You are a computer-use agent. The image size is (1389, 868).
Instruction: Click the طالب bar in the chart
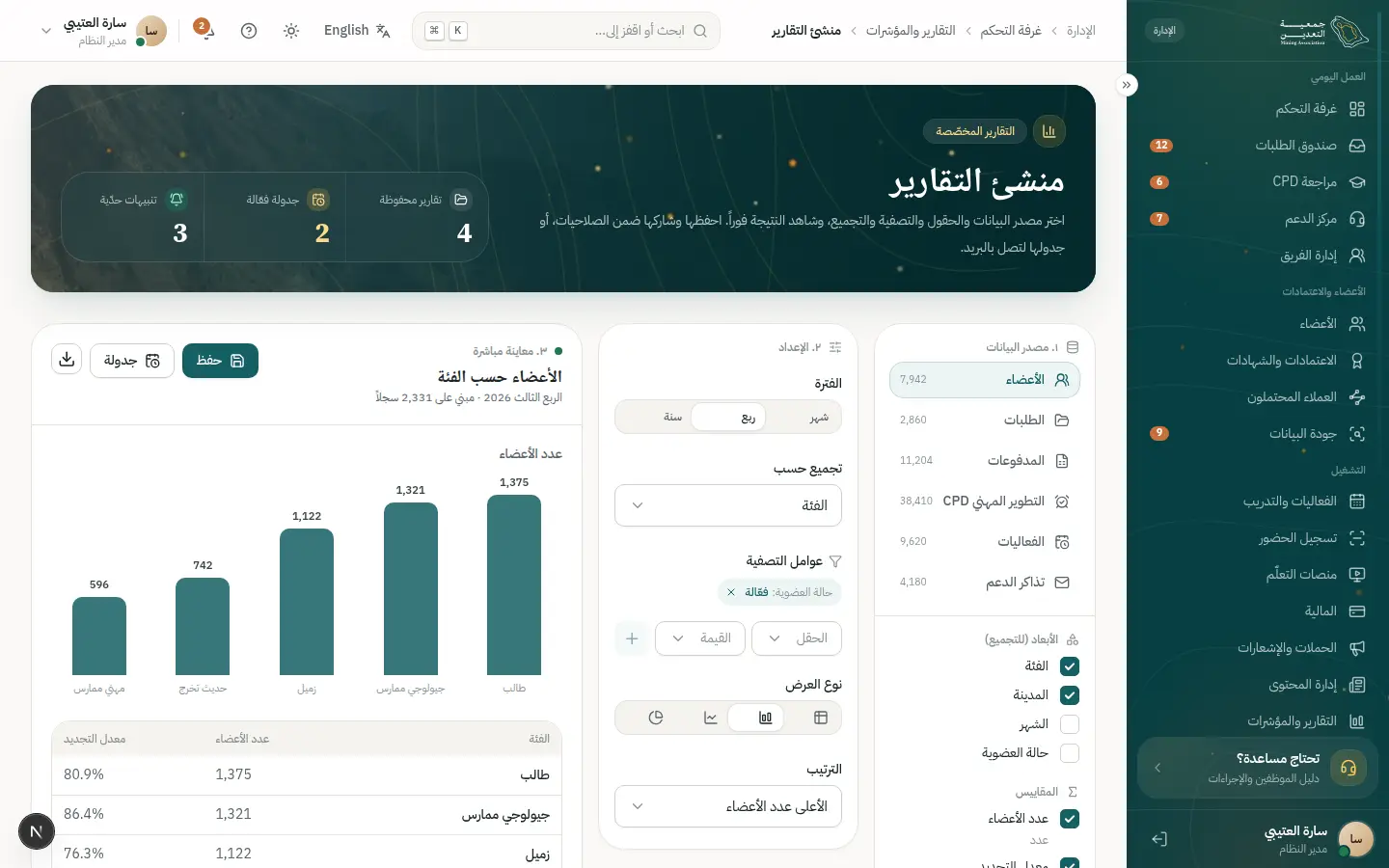tap(514, 585)
